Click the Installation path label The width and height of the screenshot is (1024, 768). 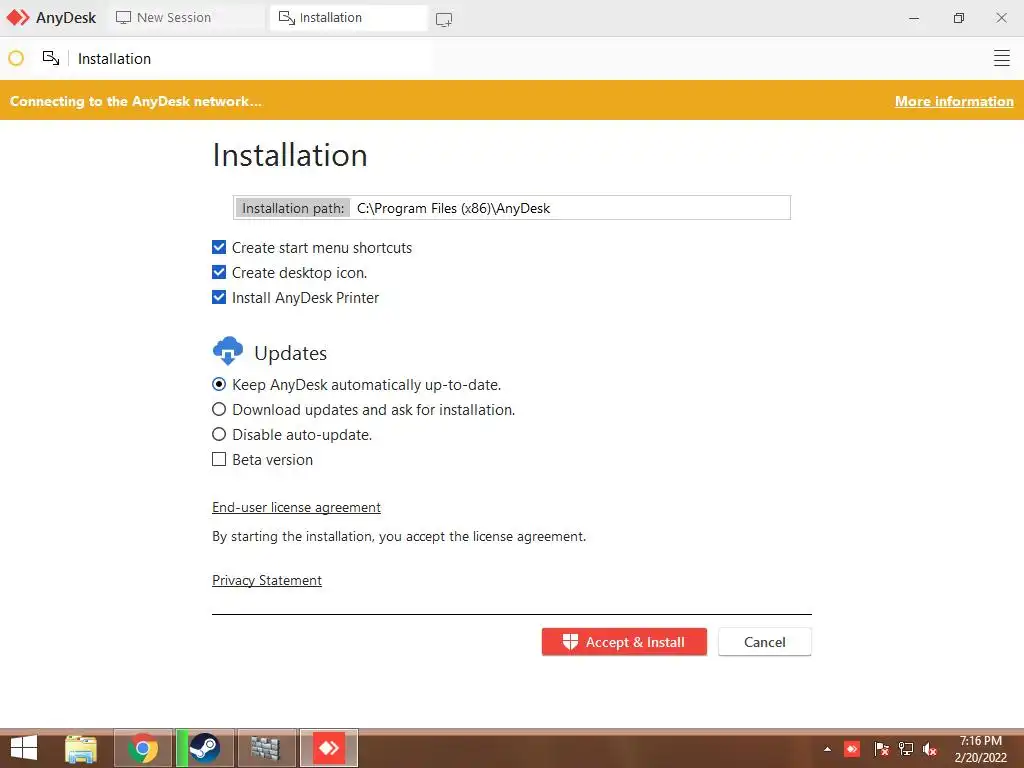click(293, 208)
